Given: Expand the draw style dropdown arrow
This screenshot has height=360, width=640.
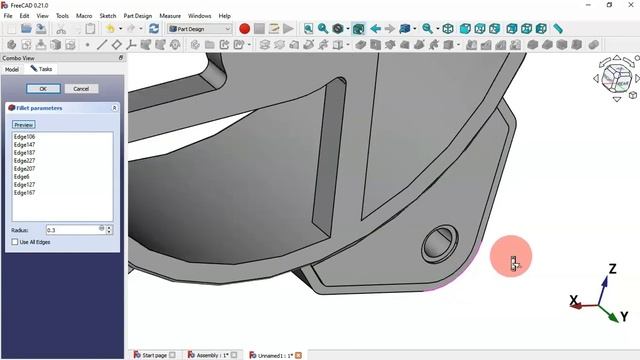Looking at the screenshot, I should 347,29.
